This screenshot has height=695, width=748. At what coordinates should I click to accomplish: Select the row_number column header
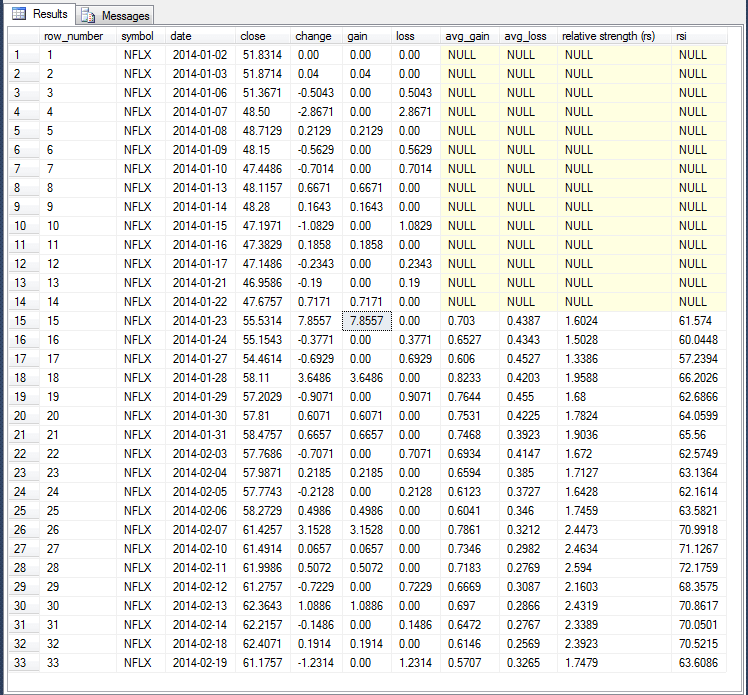(78, 36)
